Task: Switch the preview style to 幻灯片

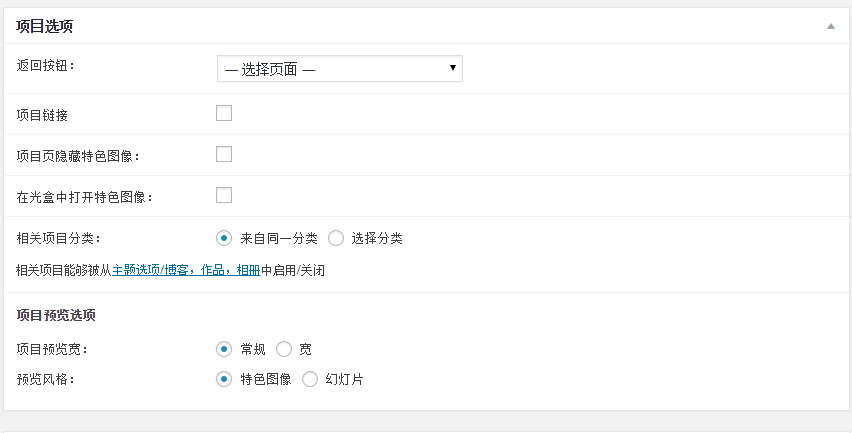Action: click(x=310, y=379)
